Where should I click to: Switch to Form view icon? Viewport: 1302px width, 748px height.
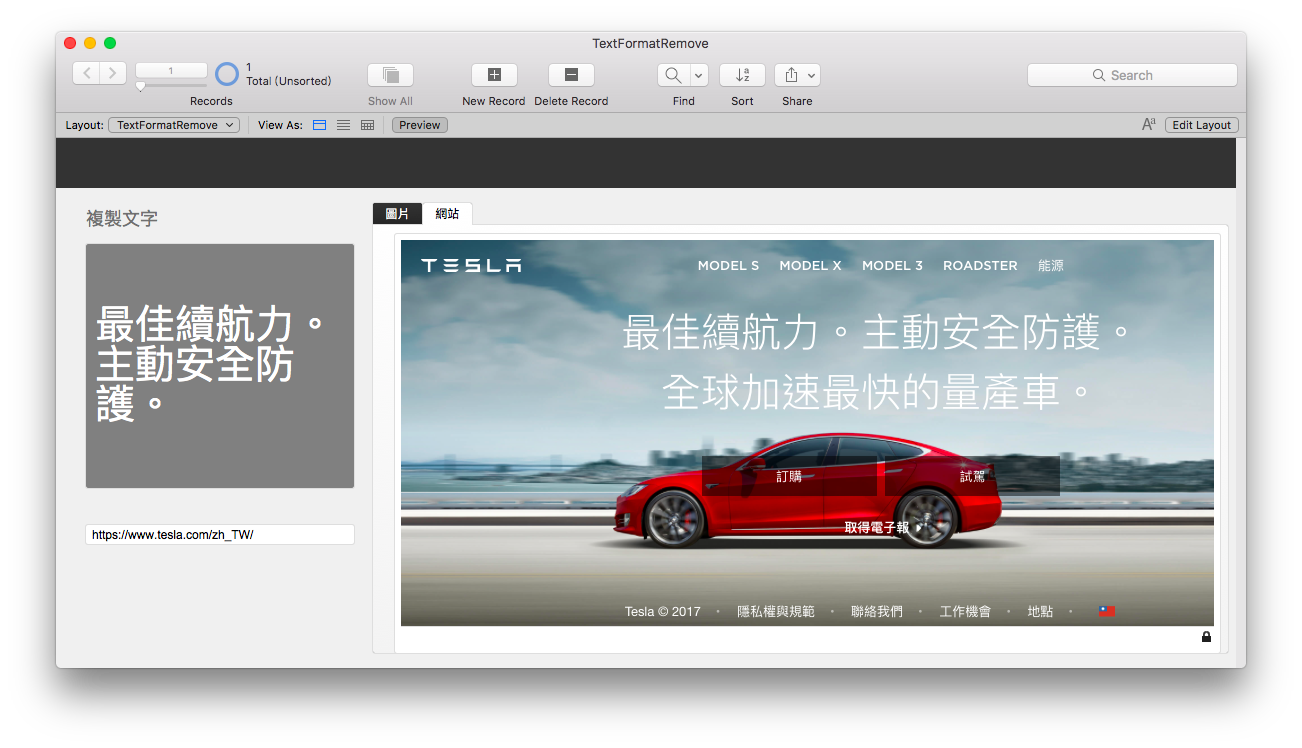[x=320, y=125]
